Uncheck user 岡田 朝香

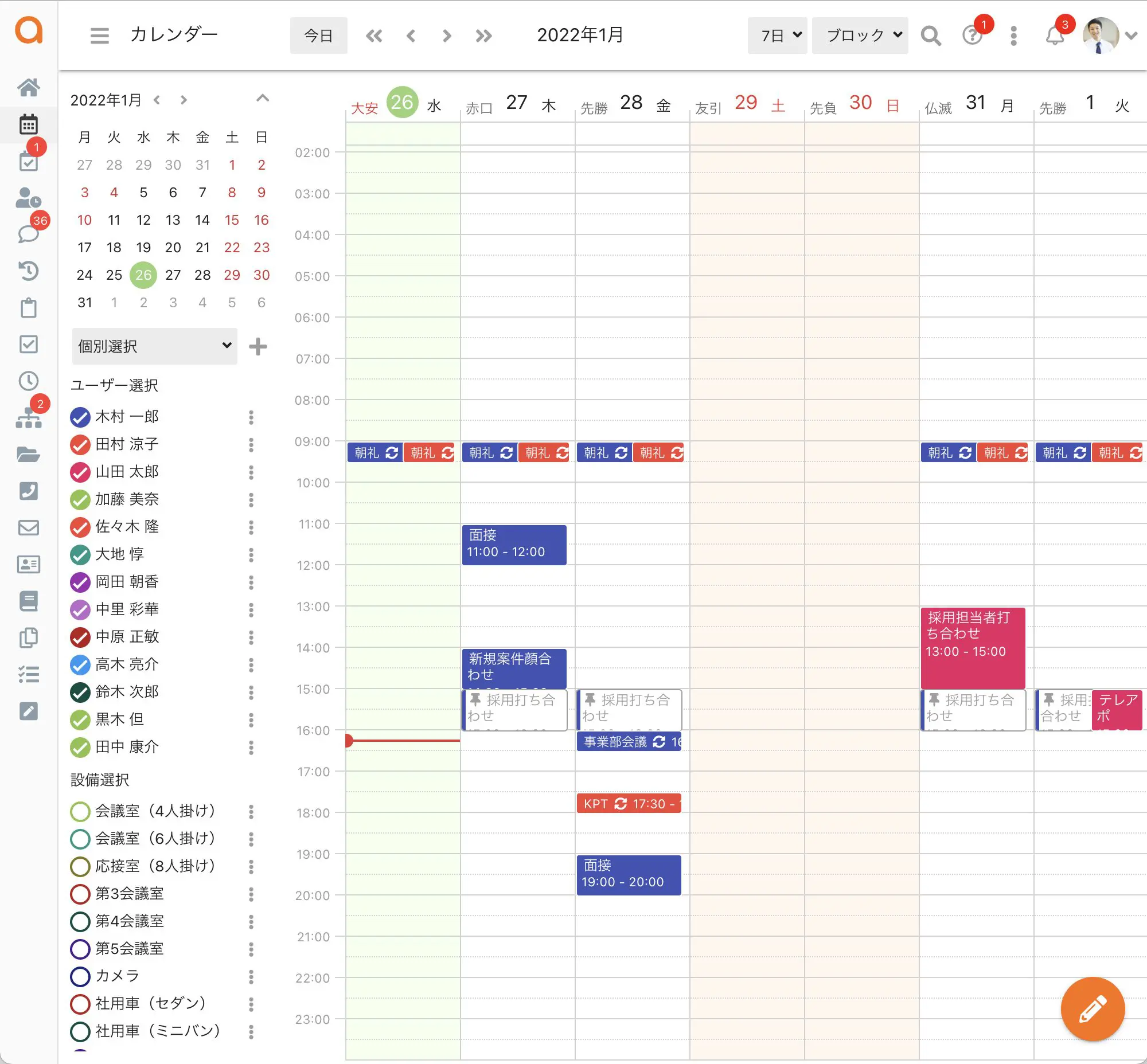tap(80, 582)
